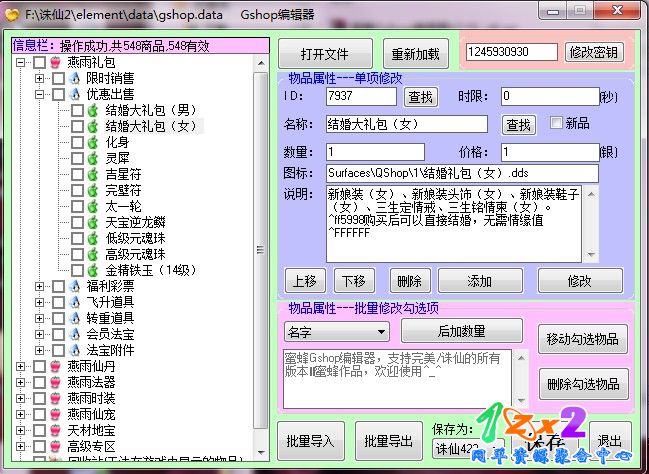Expand the 飞升道具 tree node

tap(40, 302)
